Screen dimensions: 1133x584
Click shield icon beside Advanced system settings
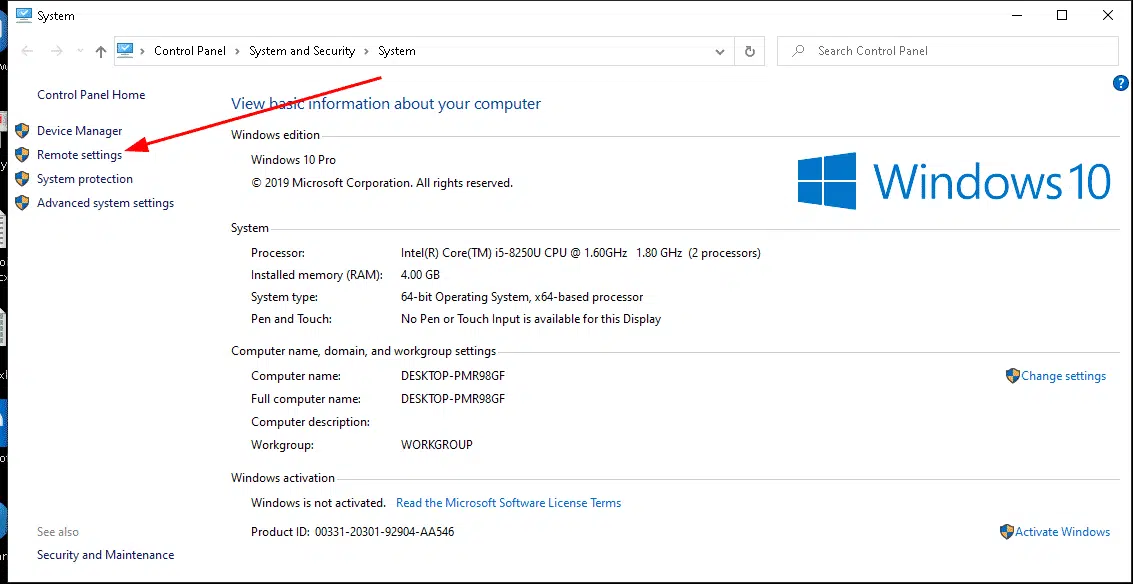pos(22,203)
